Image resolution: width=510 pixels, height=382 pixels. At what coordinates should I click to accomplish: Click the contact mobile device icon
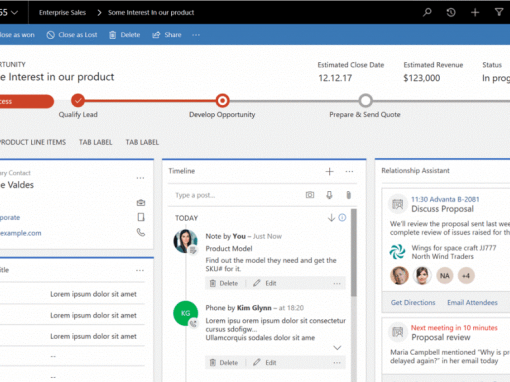[141, 217]
